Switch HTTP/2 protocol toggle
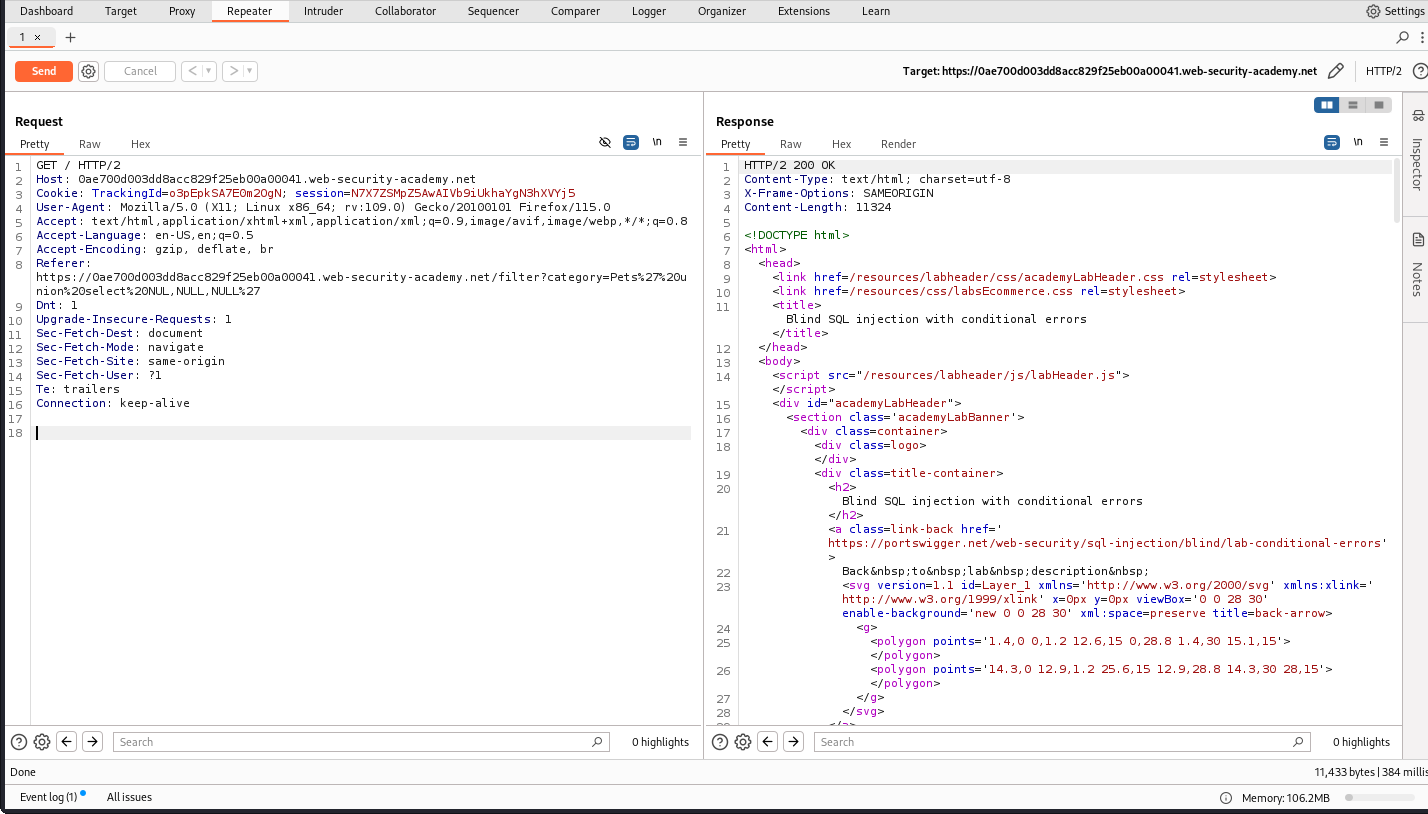Viewport: 1428px width, 814px height. [1383, 71]
